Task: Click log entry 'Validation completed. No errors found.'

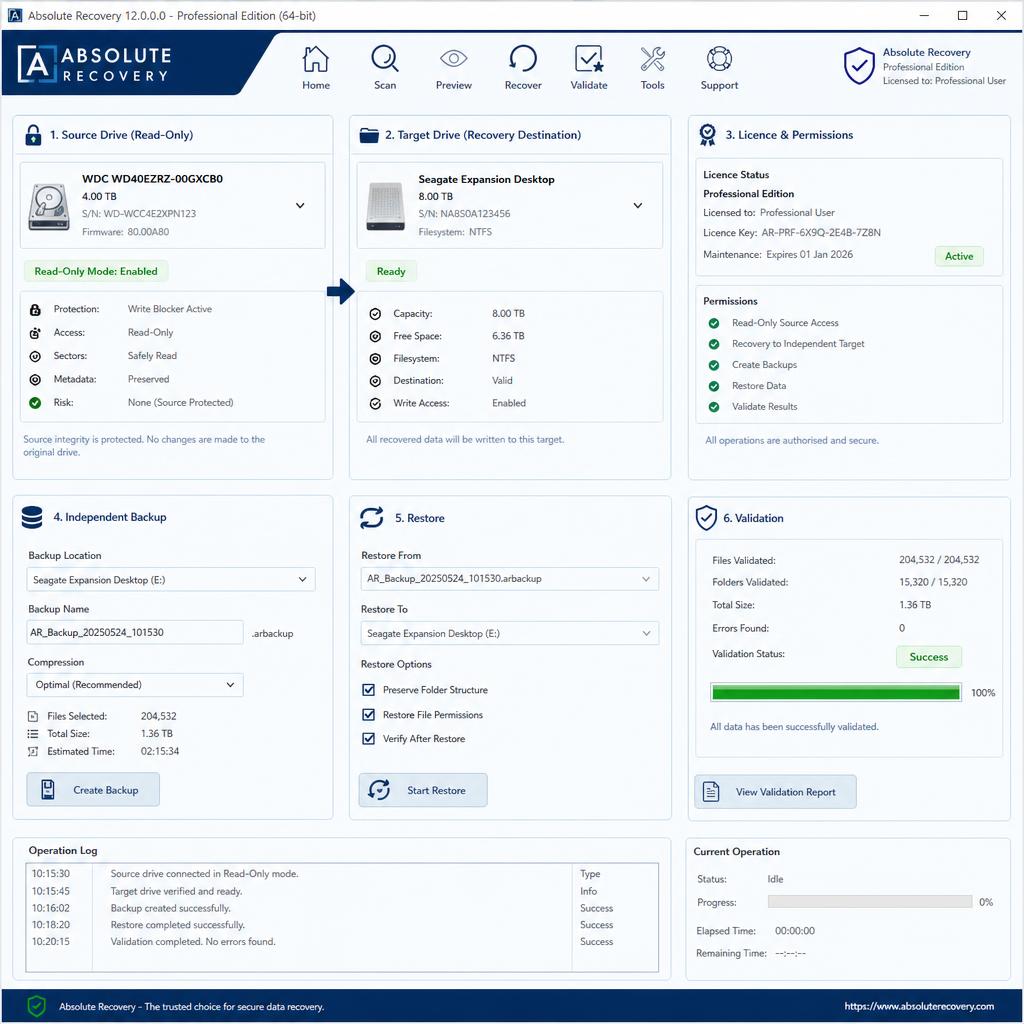Action: pos(193,941)
